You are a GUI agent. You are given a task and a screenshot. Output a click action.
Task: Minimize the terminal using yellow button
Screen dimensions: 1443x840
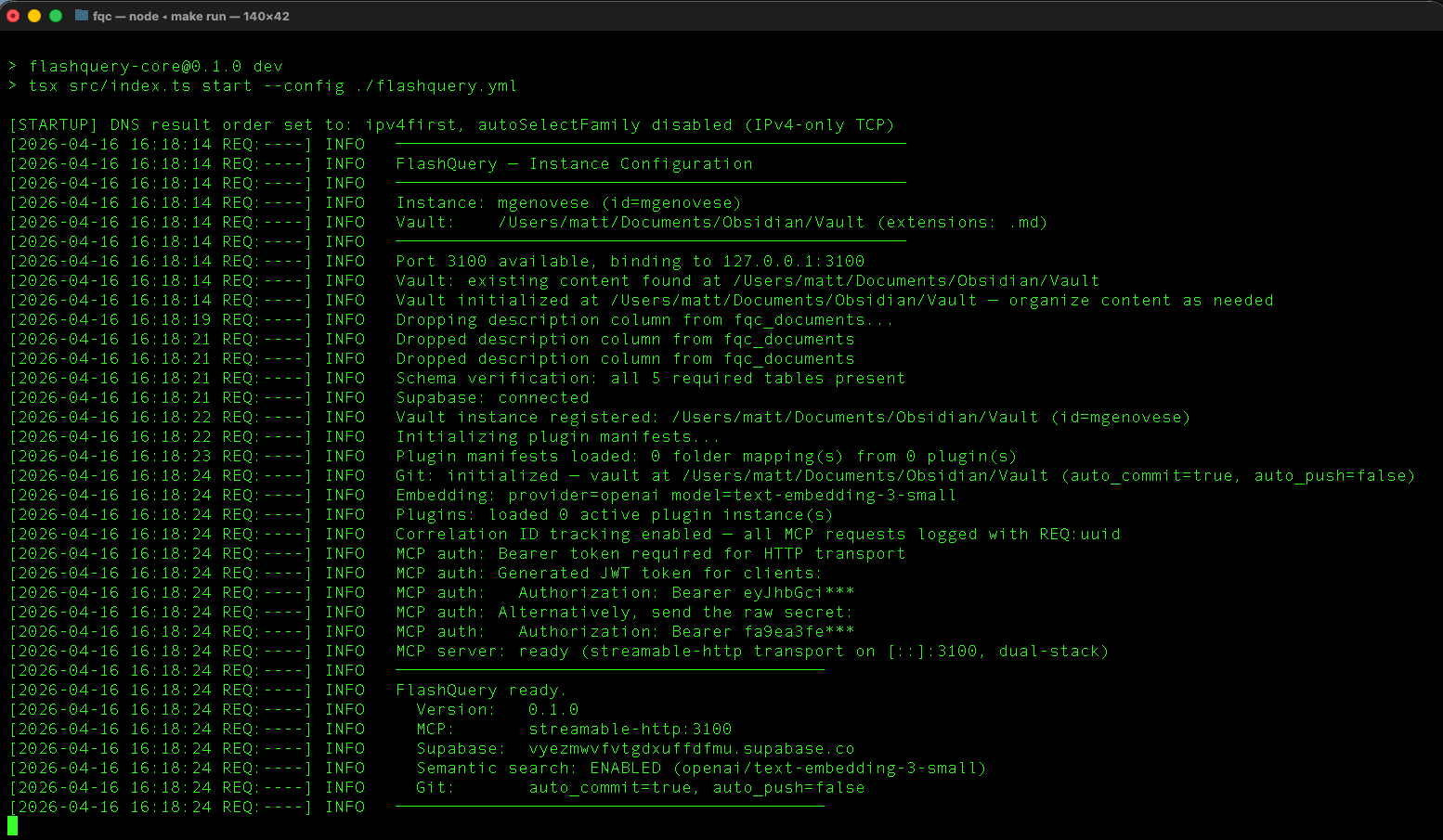coord(34,16)
